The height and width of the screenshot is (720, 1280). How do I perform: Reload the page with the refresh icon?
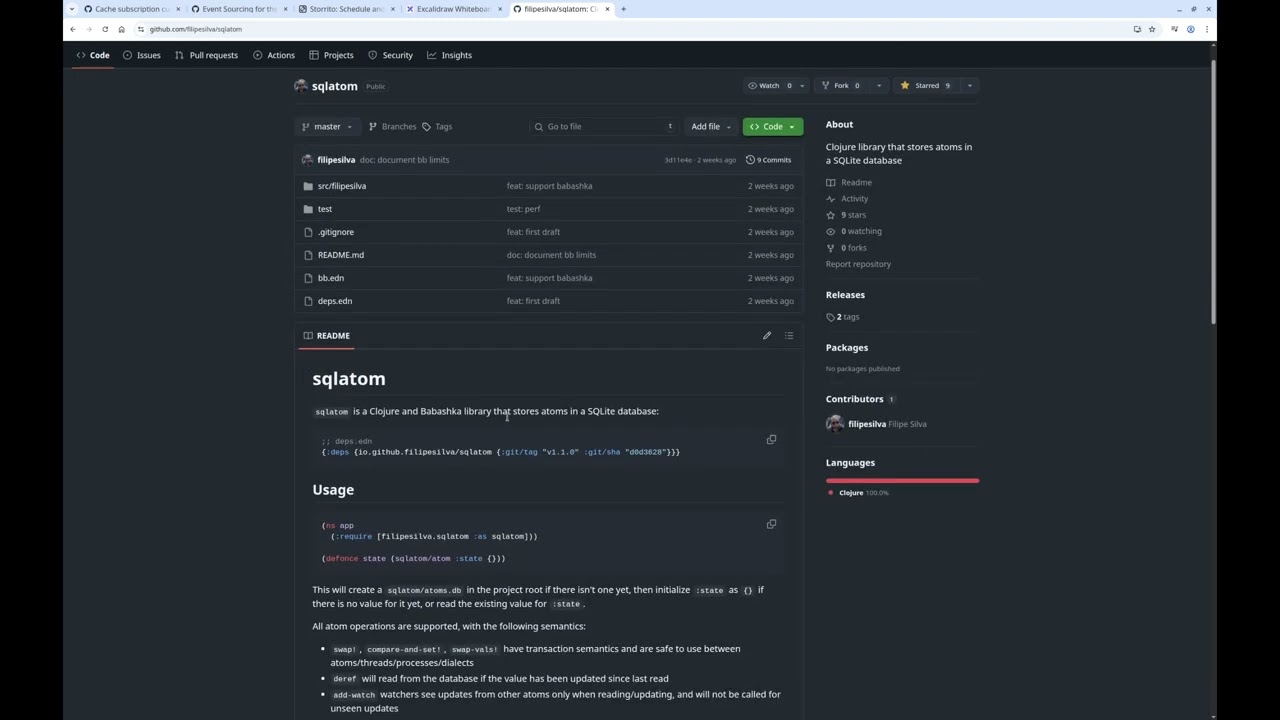coord(105,29)
